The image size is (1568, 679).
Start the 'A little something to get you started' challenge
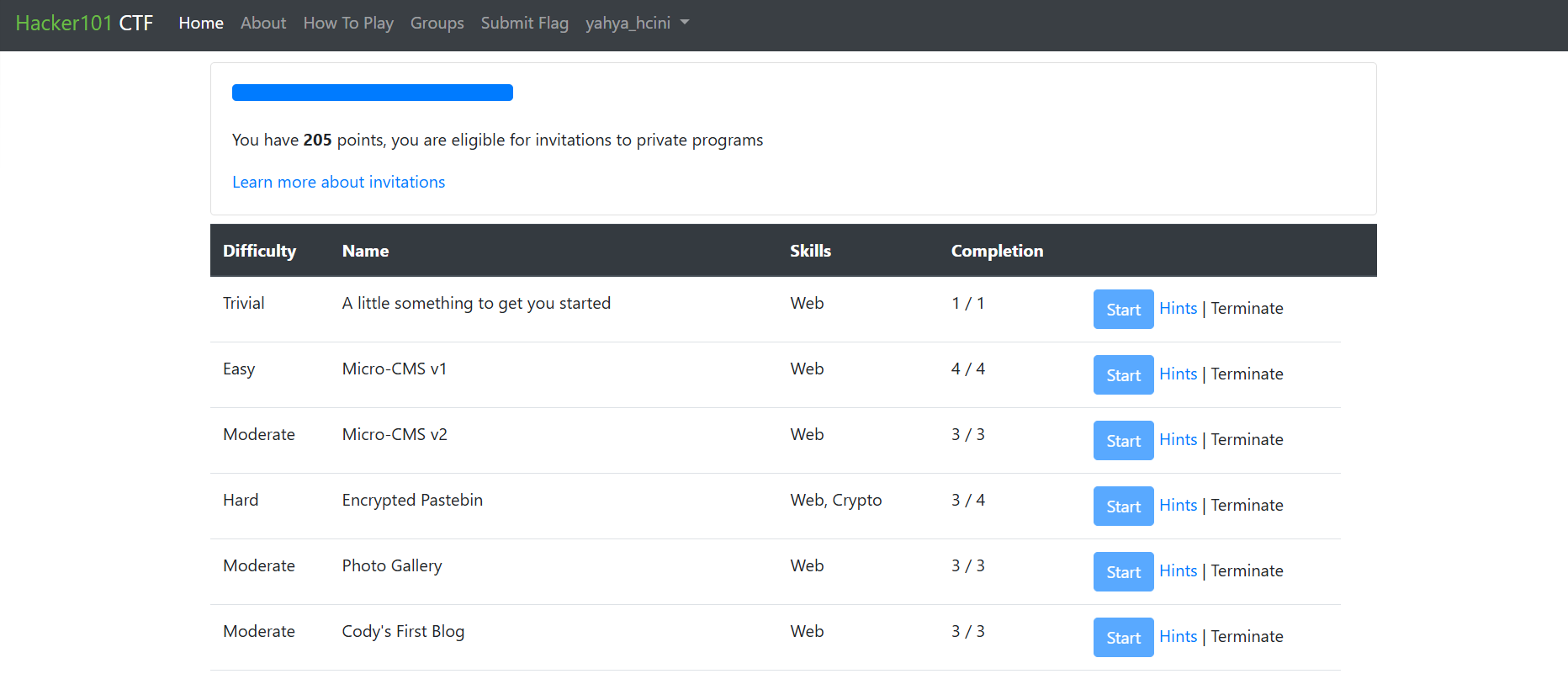pos(1124,309)
